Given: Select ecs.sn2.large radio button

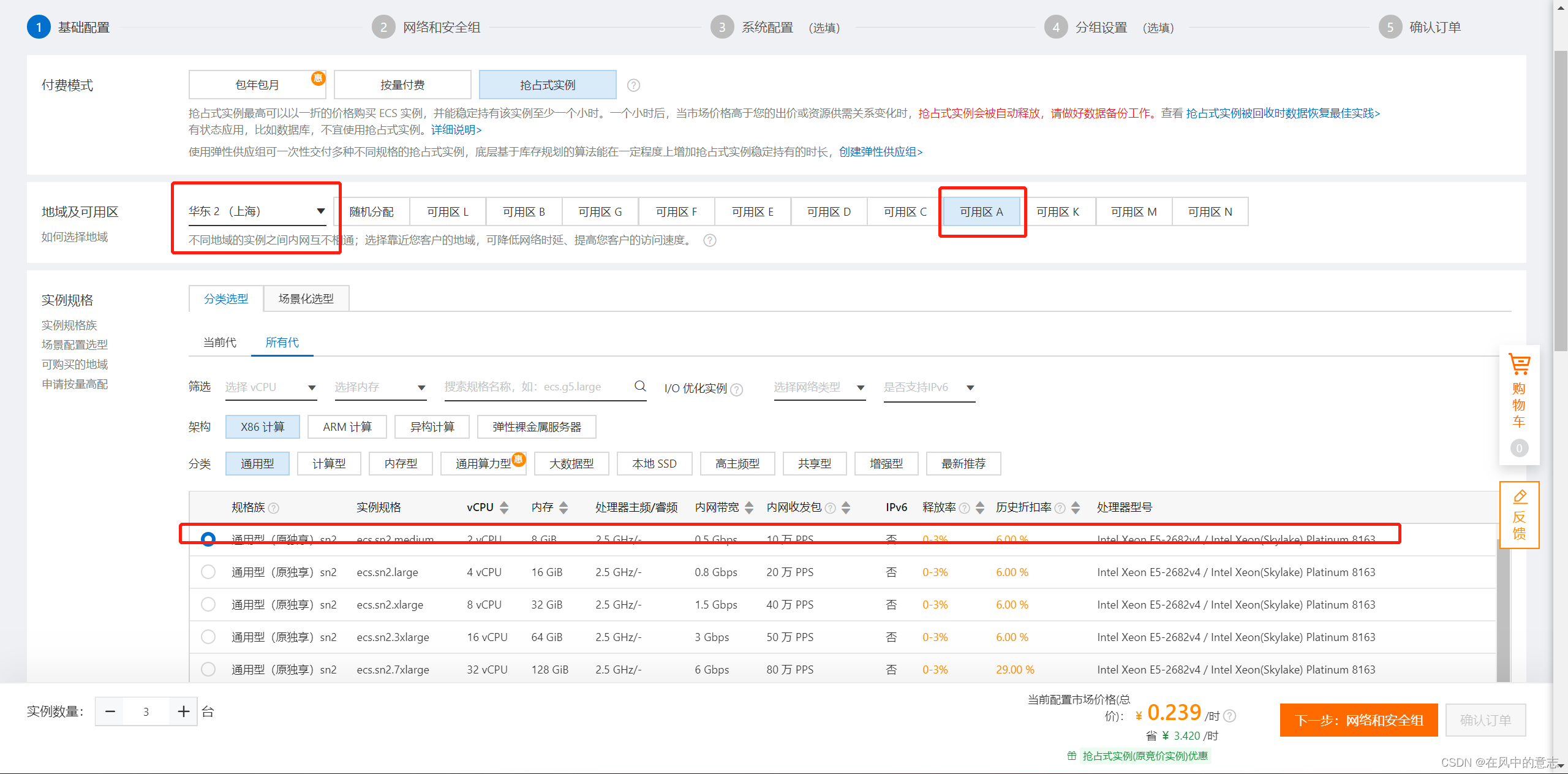Looking at the screenshot, I should (208, 572).
